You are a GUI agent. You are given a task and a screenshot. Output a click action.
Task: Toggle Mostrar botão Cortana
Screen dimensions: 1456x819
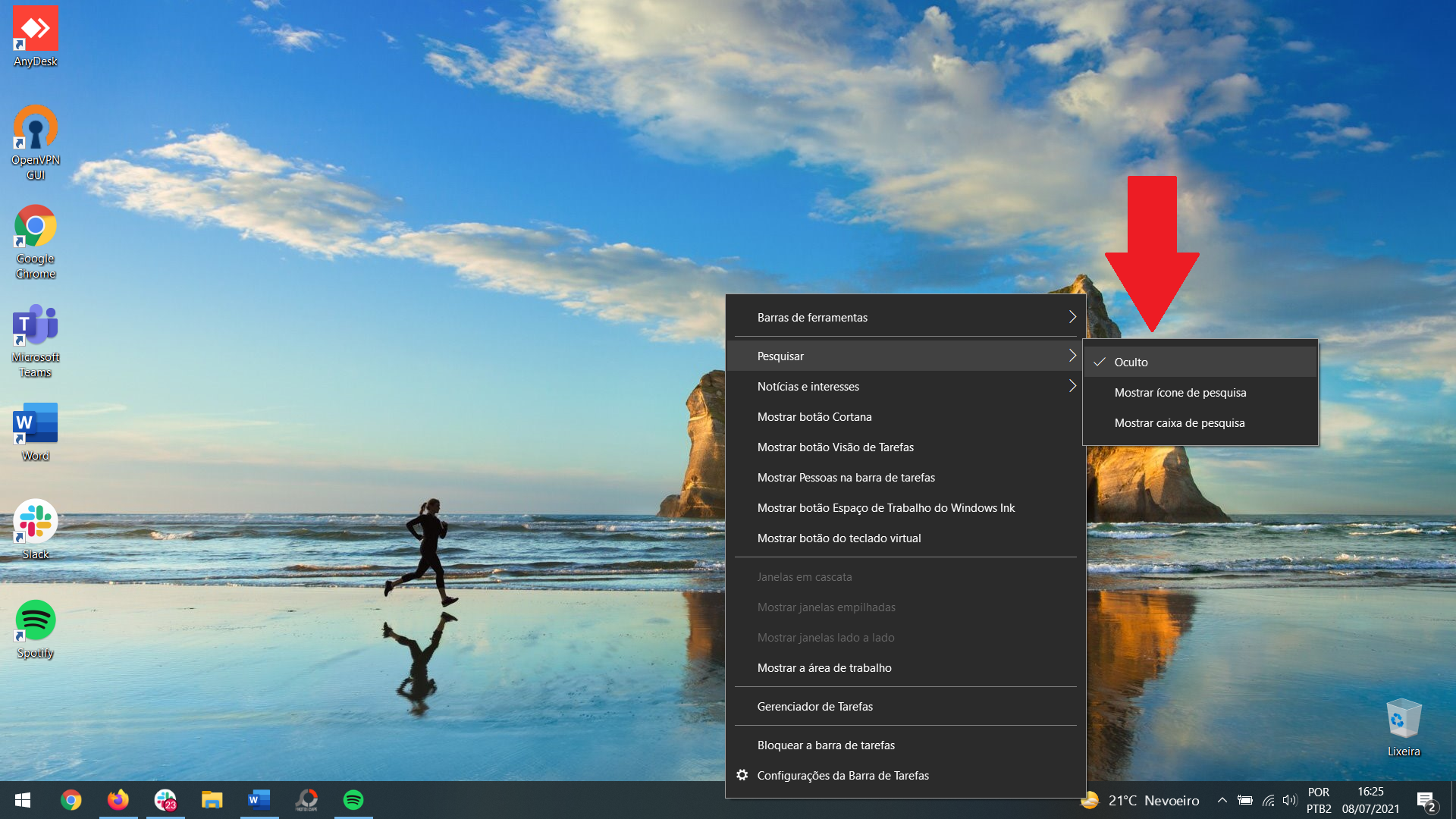click(x=905, y=416)
